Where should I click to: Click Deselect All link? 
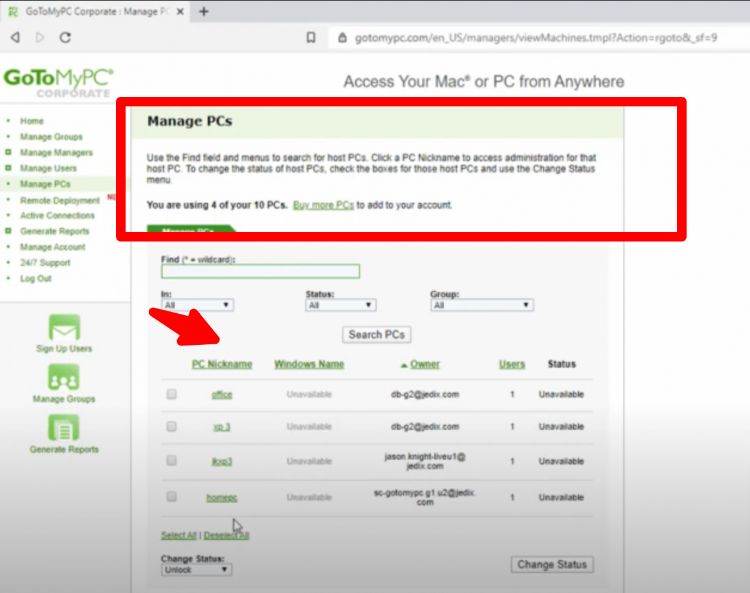[x=227, y=535]
